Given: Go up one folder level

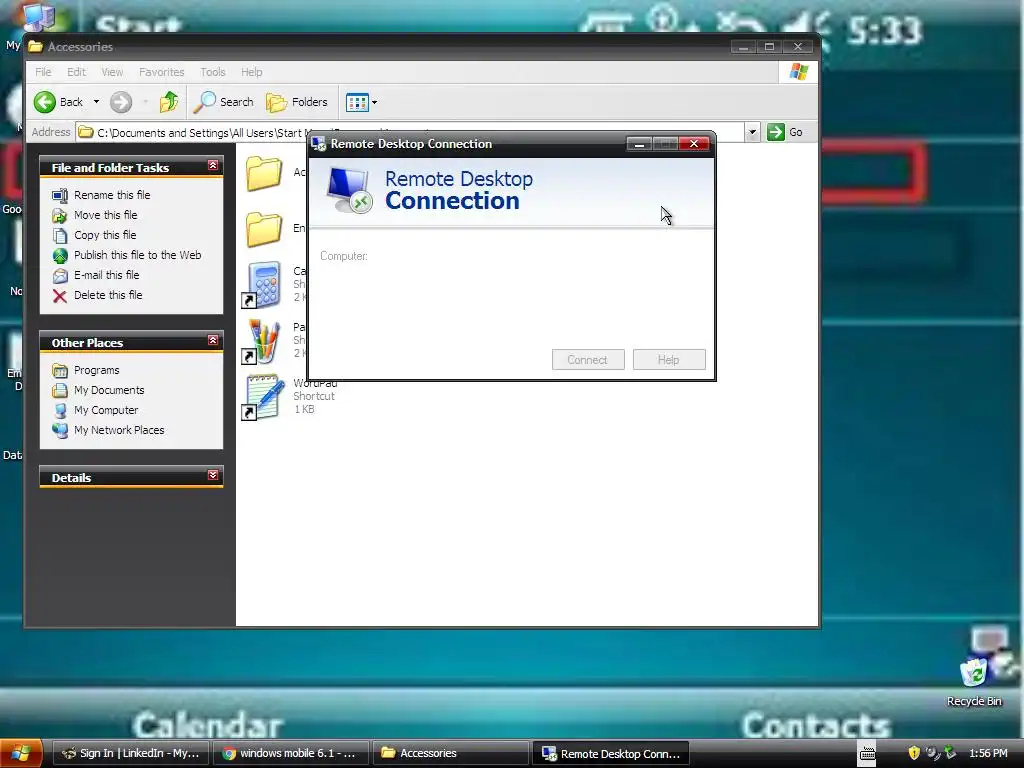Looking at the screenshot, I should tap(169, 102).
